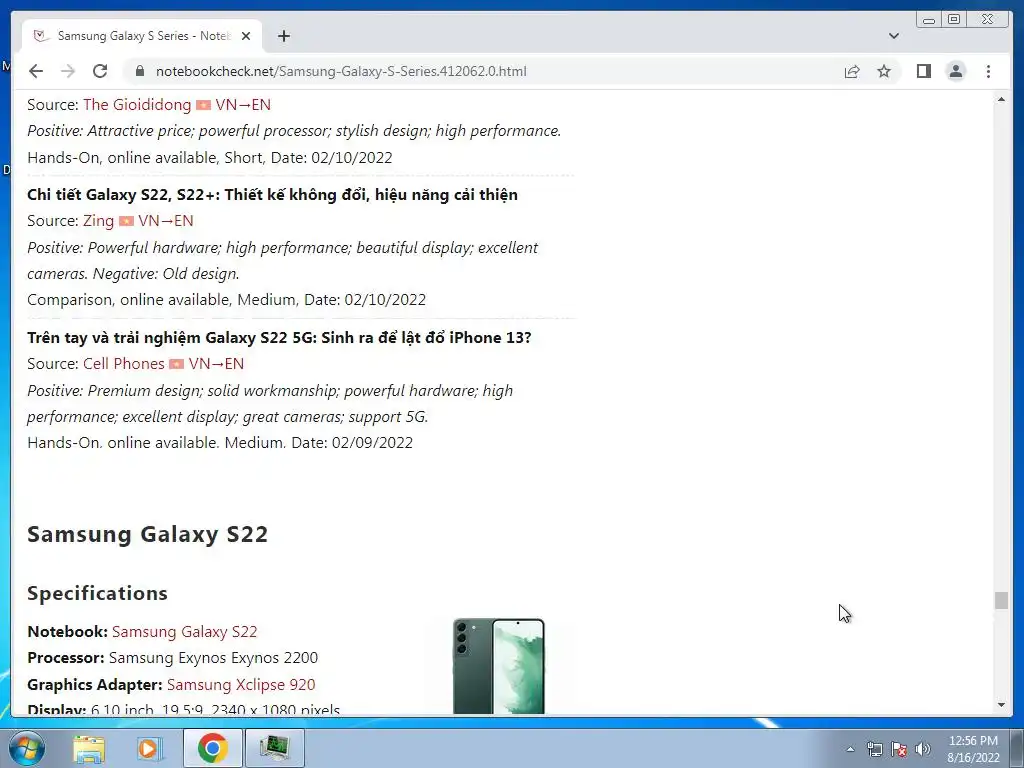The image size is (1024, 768).
Task: Select the Samsung Galaxy S Series tab
Action: click(142, 36)
